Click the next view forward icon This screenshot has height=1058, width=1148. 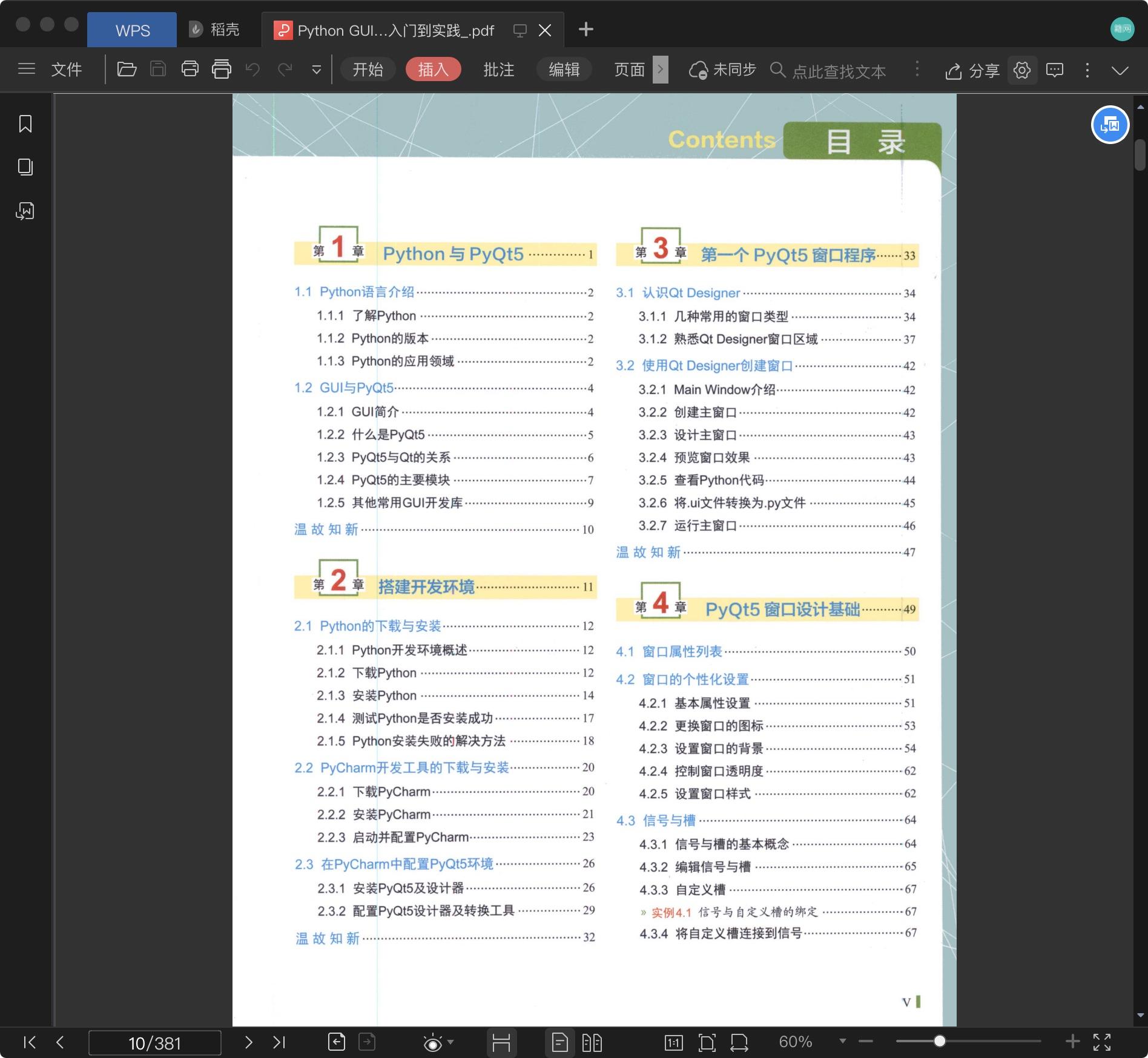click(x=367, y=1042)
